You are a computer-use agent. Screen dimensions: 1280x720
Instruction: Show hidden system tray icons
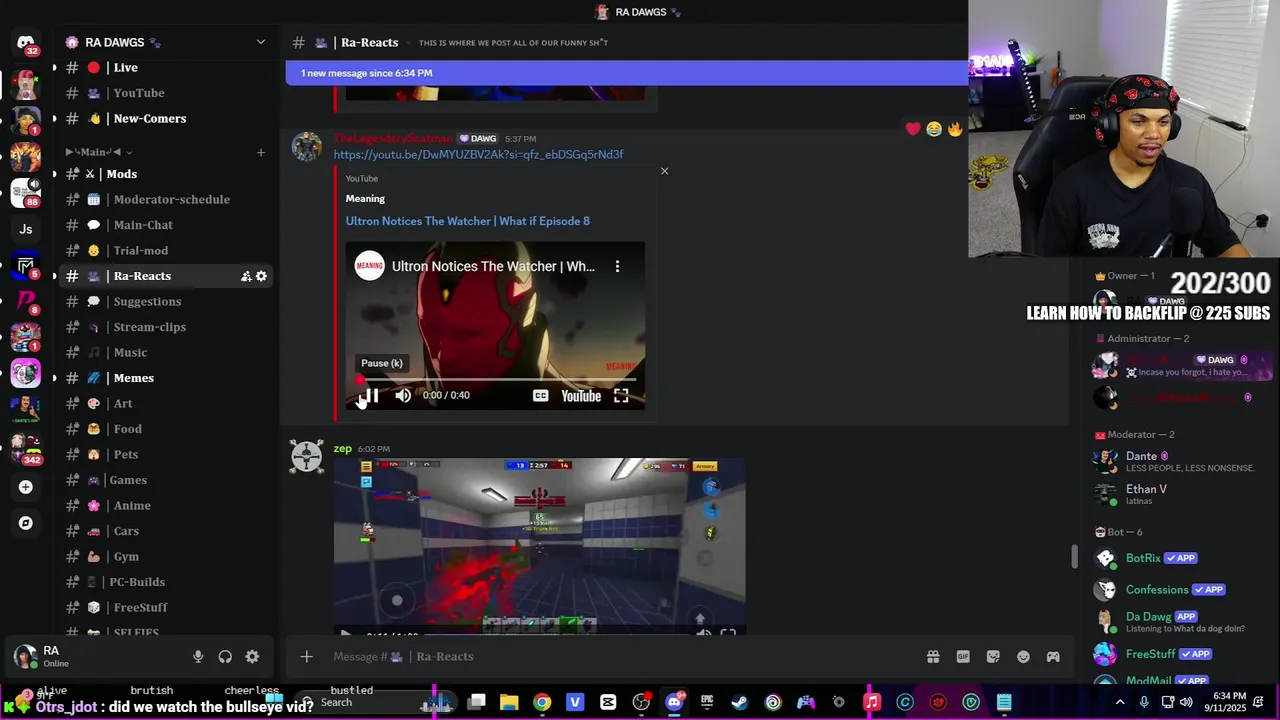click(1119, 702)
